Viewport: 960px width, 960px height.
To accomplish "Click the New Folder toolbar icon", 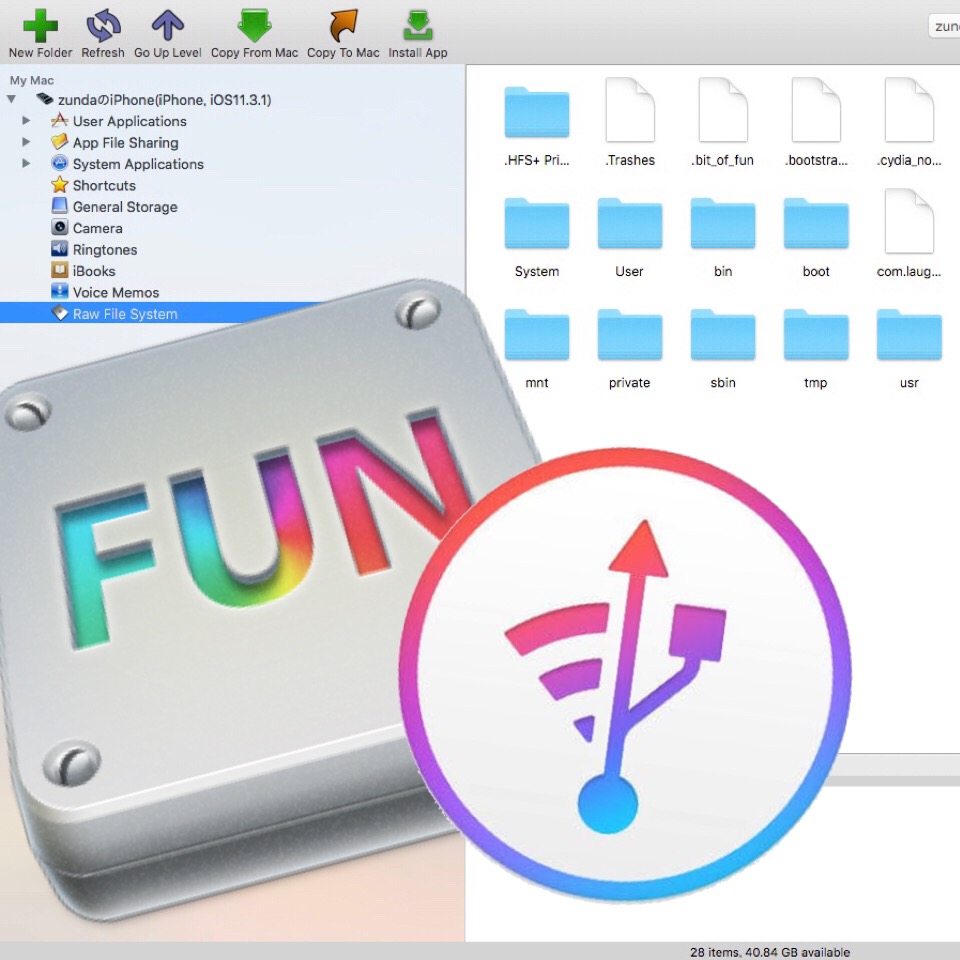I will click(x=40, y=26).
